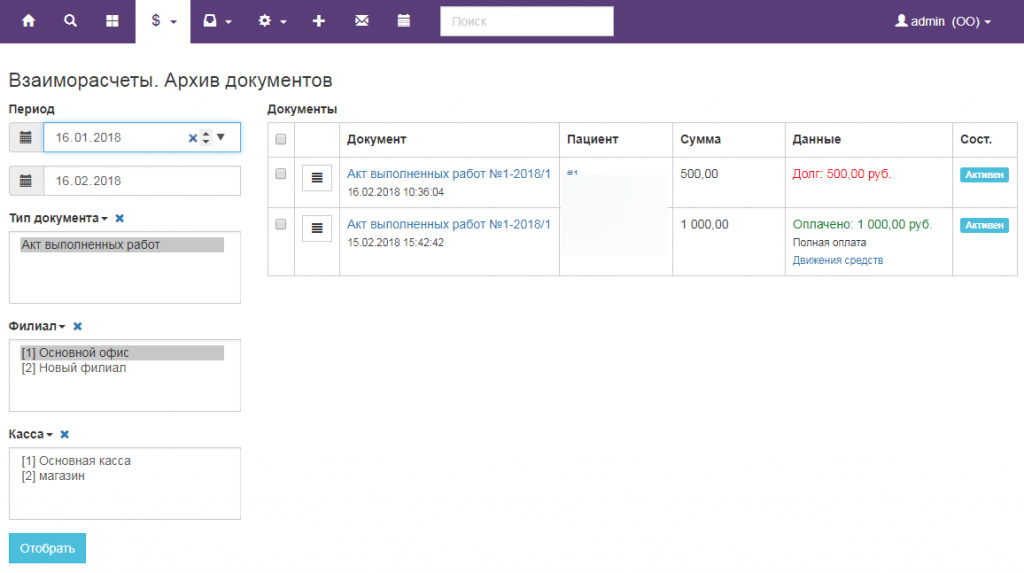Image resolution: width=1024 pixels, height=573 pixels.
Task: Click into the 16.02.2018 end date field
Action: pyautogui.click(x=142, y=181)
